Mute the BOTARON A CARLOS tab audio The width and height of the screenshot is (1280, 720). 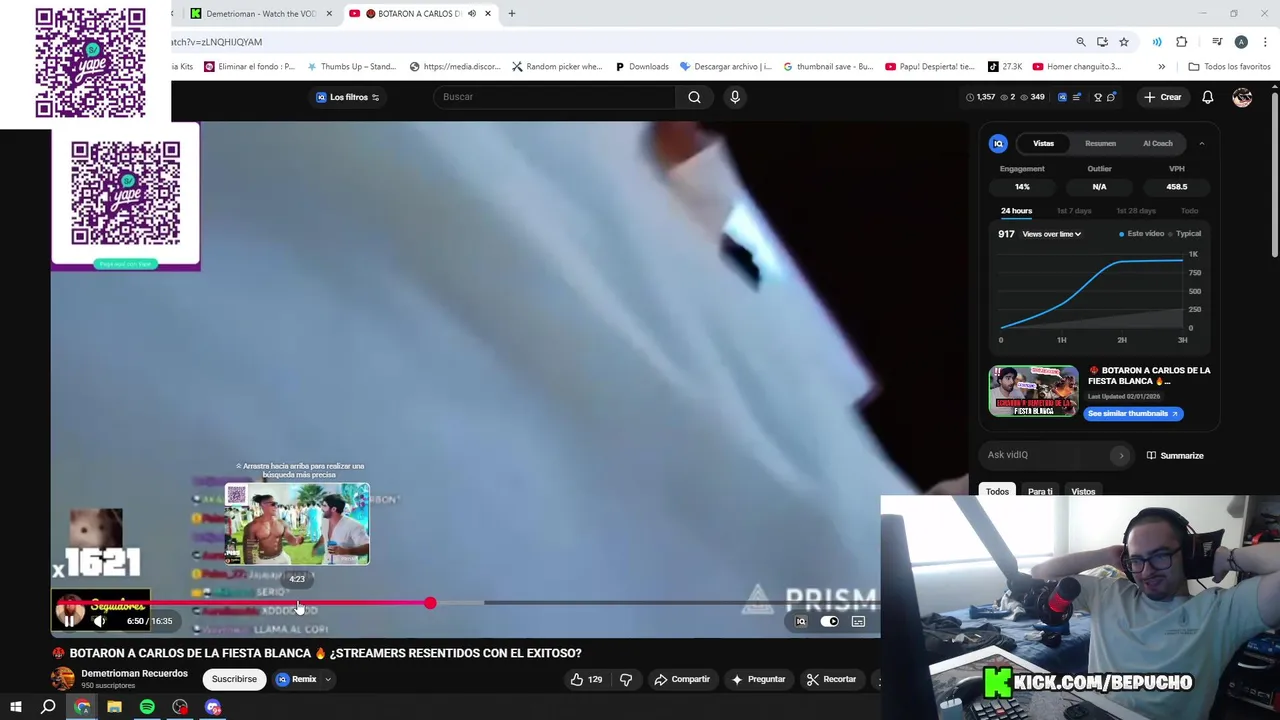(472, 13)
